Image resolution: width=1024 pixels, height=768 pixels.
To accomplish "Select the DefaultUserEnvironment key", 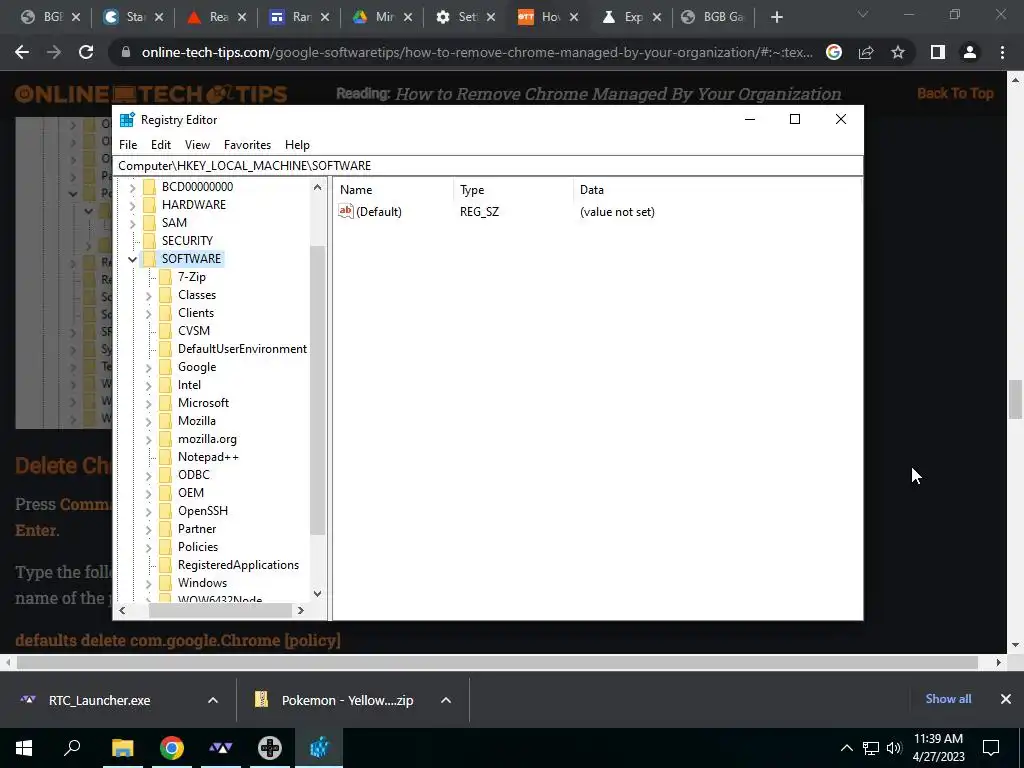I will pos(242,349).
